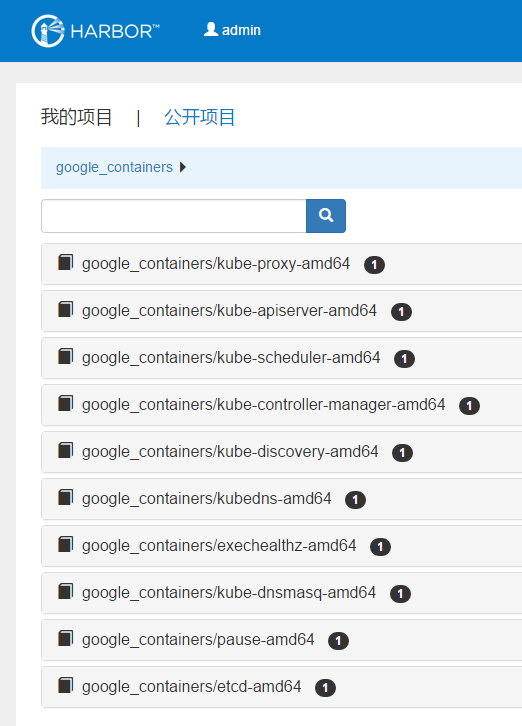Click the tag count badge for kube-dnsmasq-amd64
The width and height of the screenshot is (522, 726).
tap(401, 594)
